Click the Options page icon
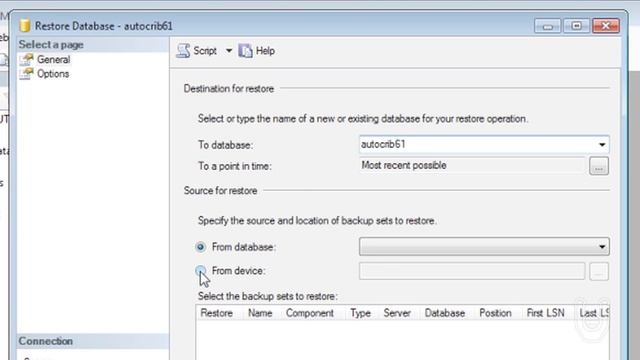 [27, 74]
